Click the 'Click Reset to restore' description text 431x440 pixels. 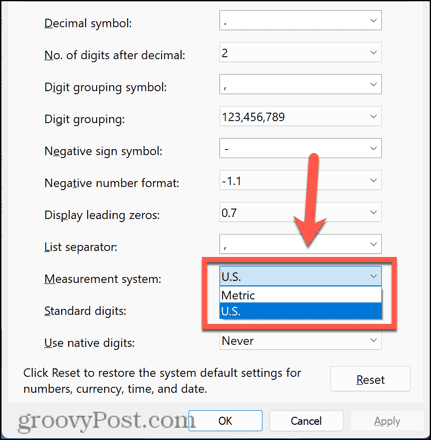162,381
